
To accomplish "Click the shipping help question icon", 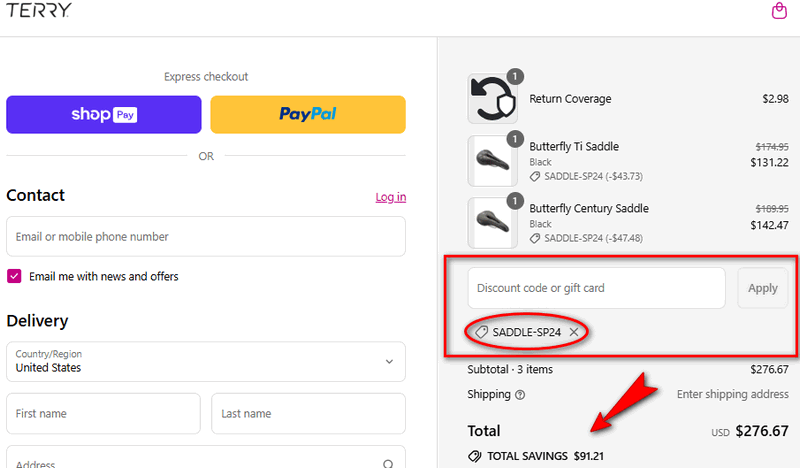I will tap(520, 394).
